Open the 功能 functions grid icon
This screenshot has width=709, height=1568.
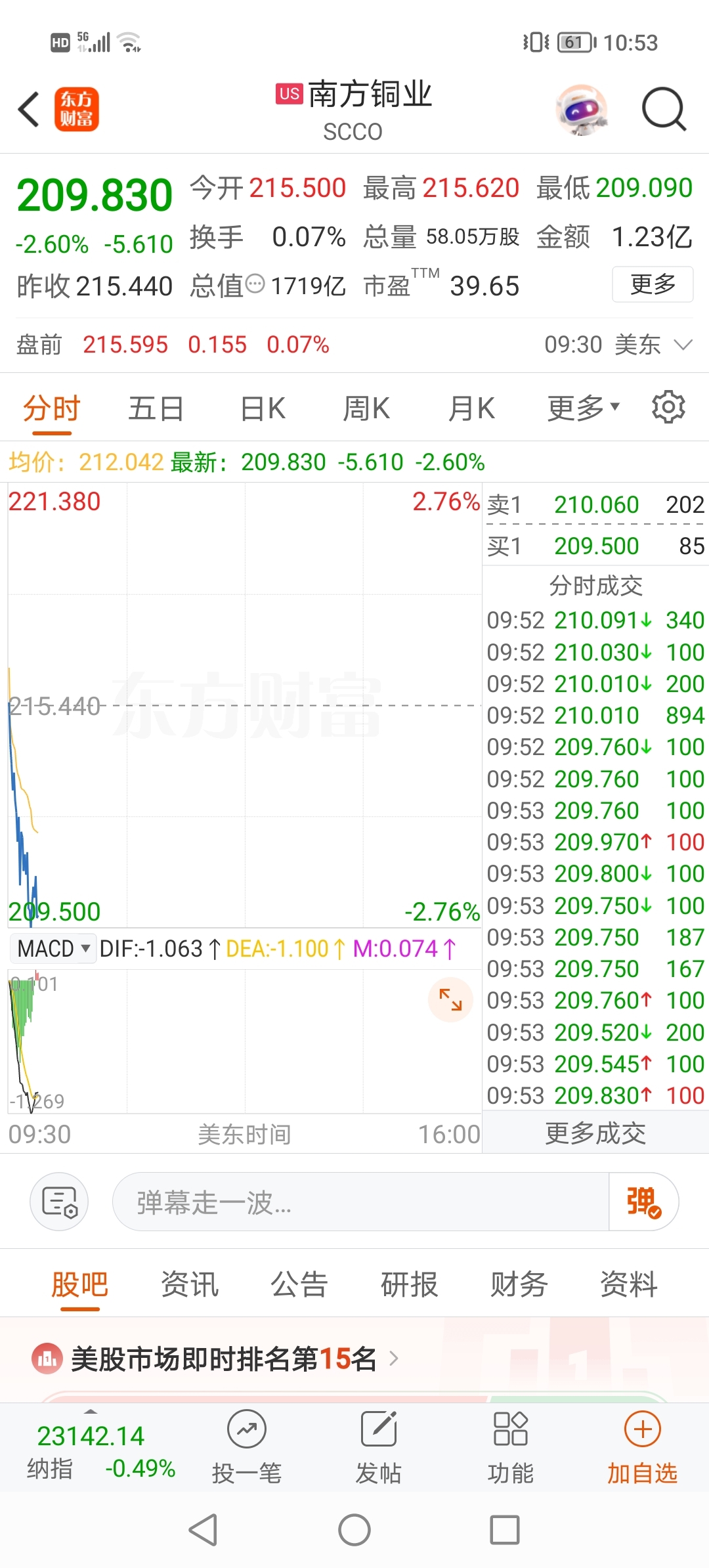click(x=510, y=1429)
